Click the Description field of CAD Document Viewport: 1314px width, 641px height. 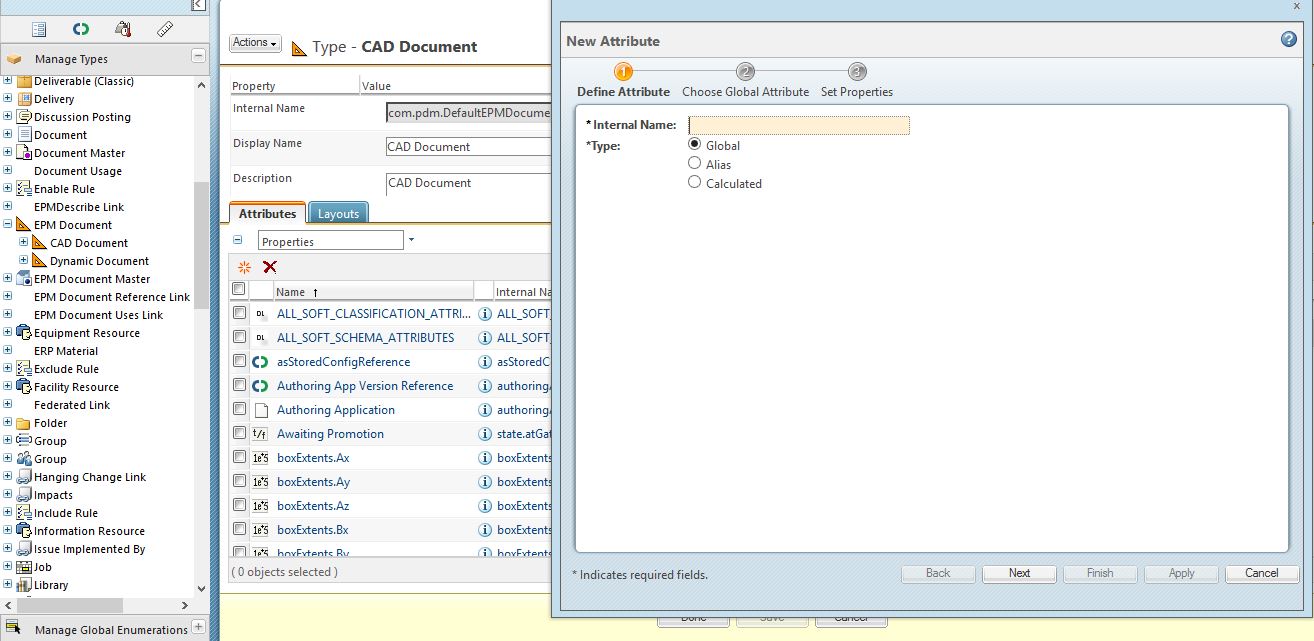coord(468,183)
